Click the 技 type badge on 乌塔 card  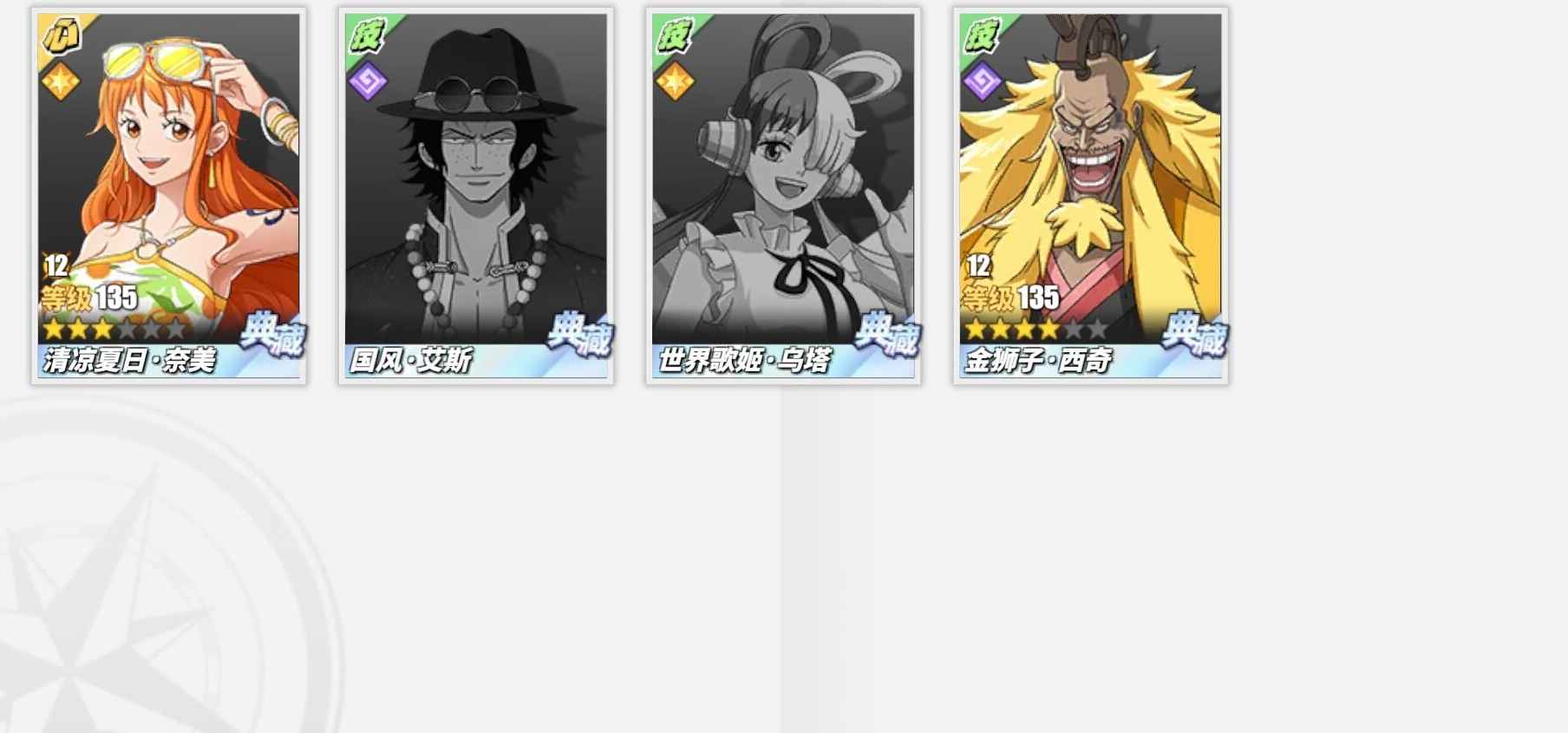coord(674,36)
